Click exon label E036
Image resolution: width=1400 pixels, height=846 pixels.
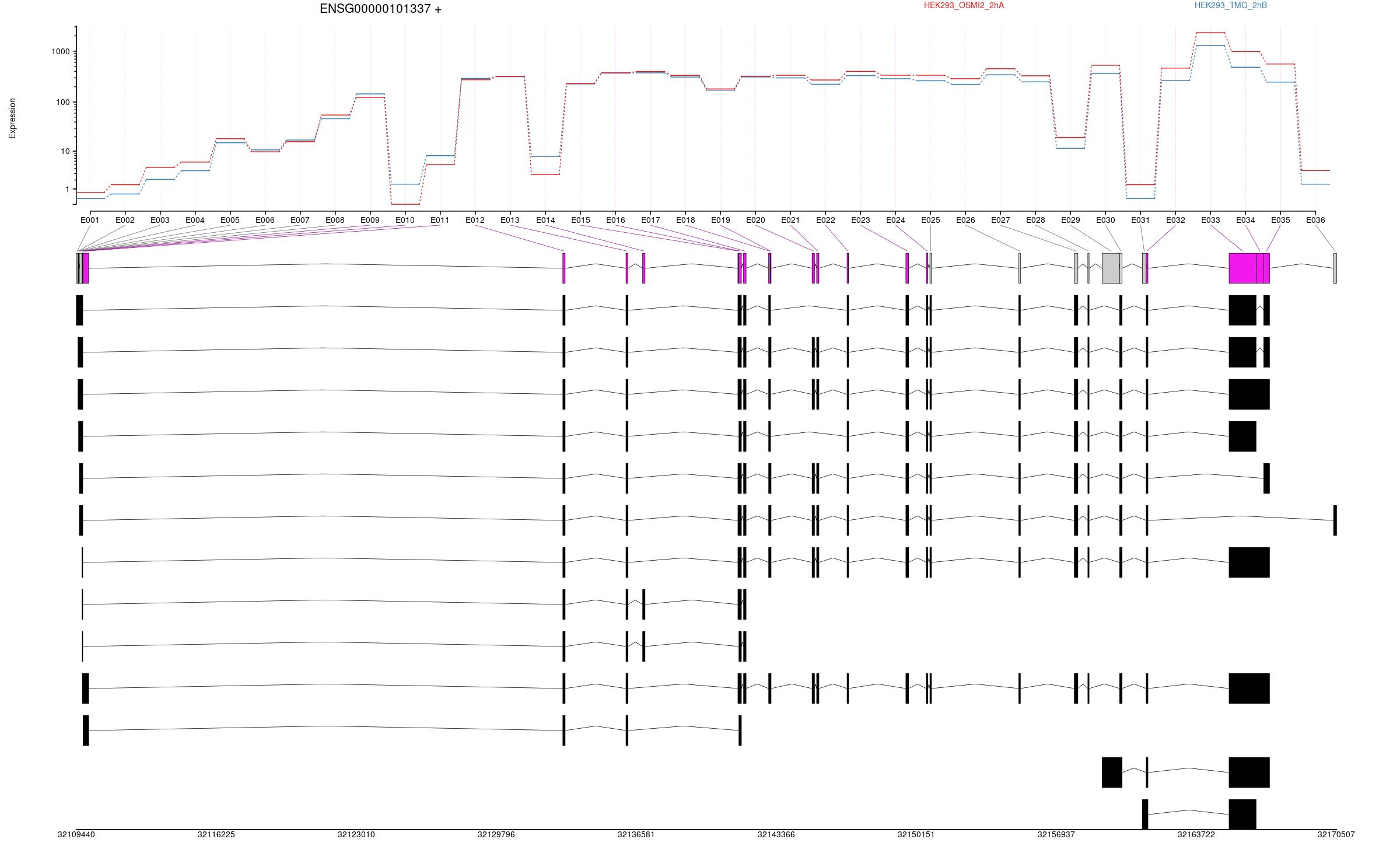[x=1315, y=220]
